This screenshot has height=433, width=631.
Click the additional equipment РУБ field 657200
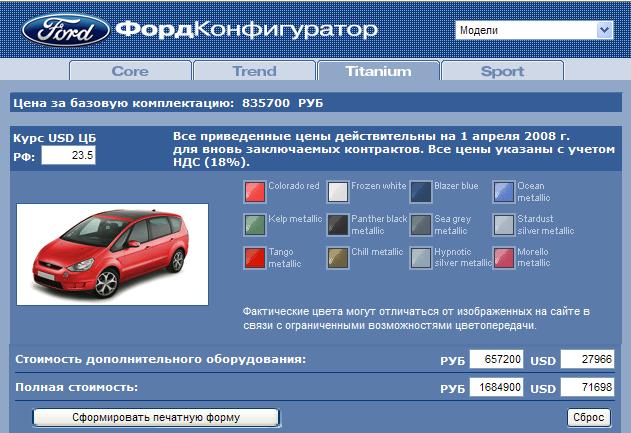coord(496,359)
